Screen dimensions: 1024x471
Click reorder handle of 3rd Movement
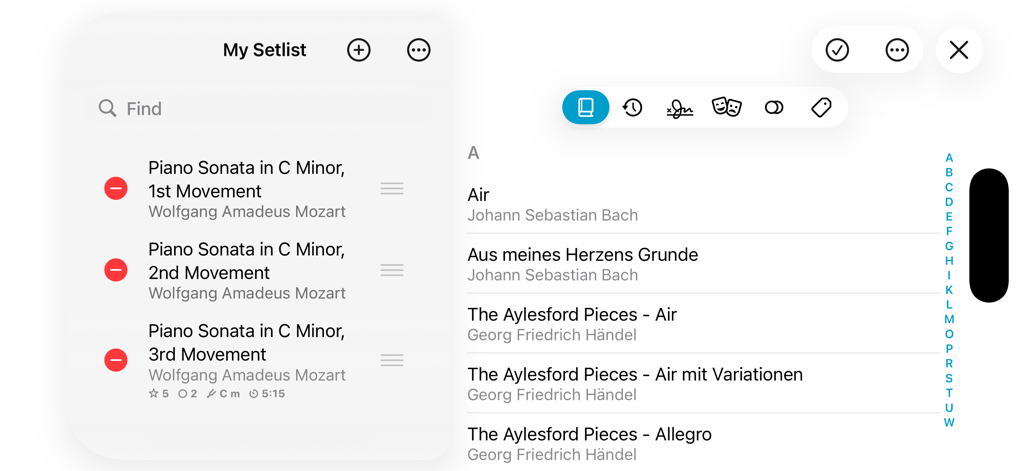click(392, 360)
